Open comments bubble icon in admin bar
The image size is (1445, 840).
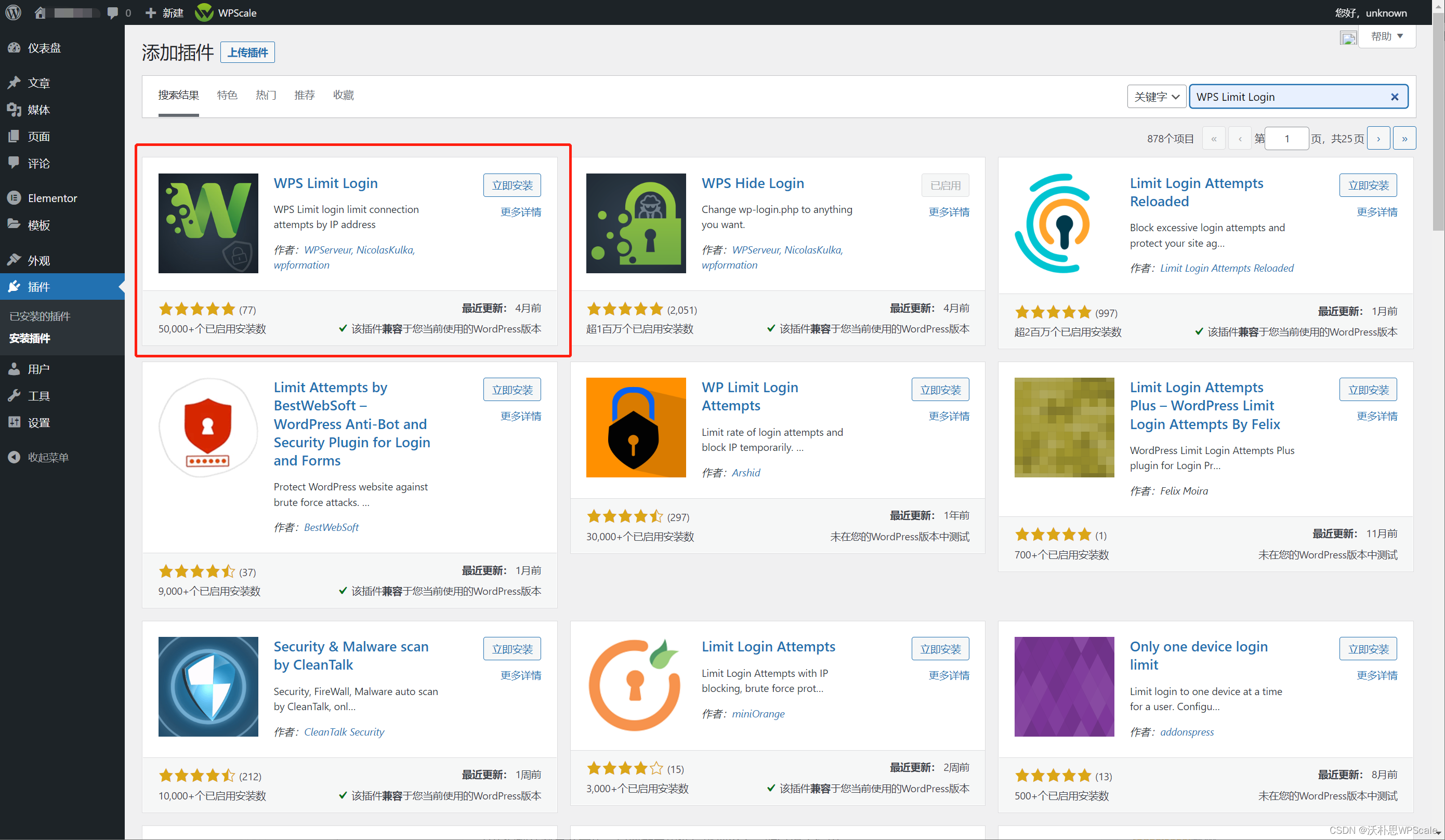[113, 12]
